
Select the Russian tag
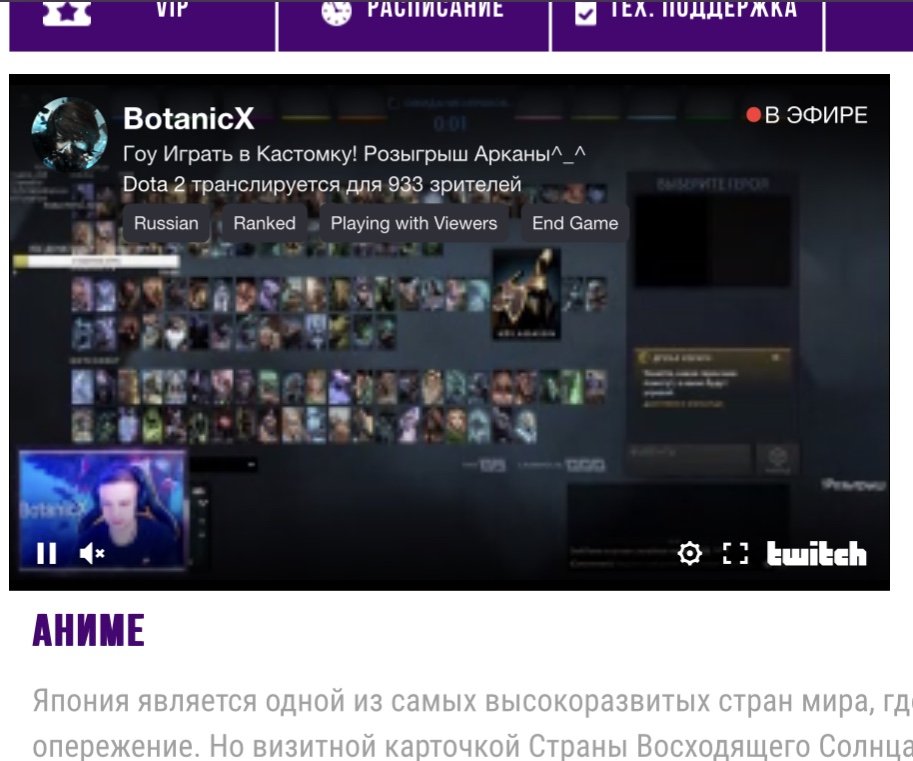click(x=166, y=223)
